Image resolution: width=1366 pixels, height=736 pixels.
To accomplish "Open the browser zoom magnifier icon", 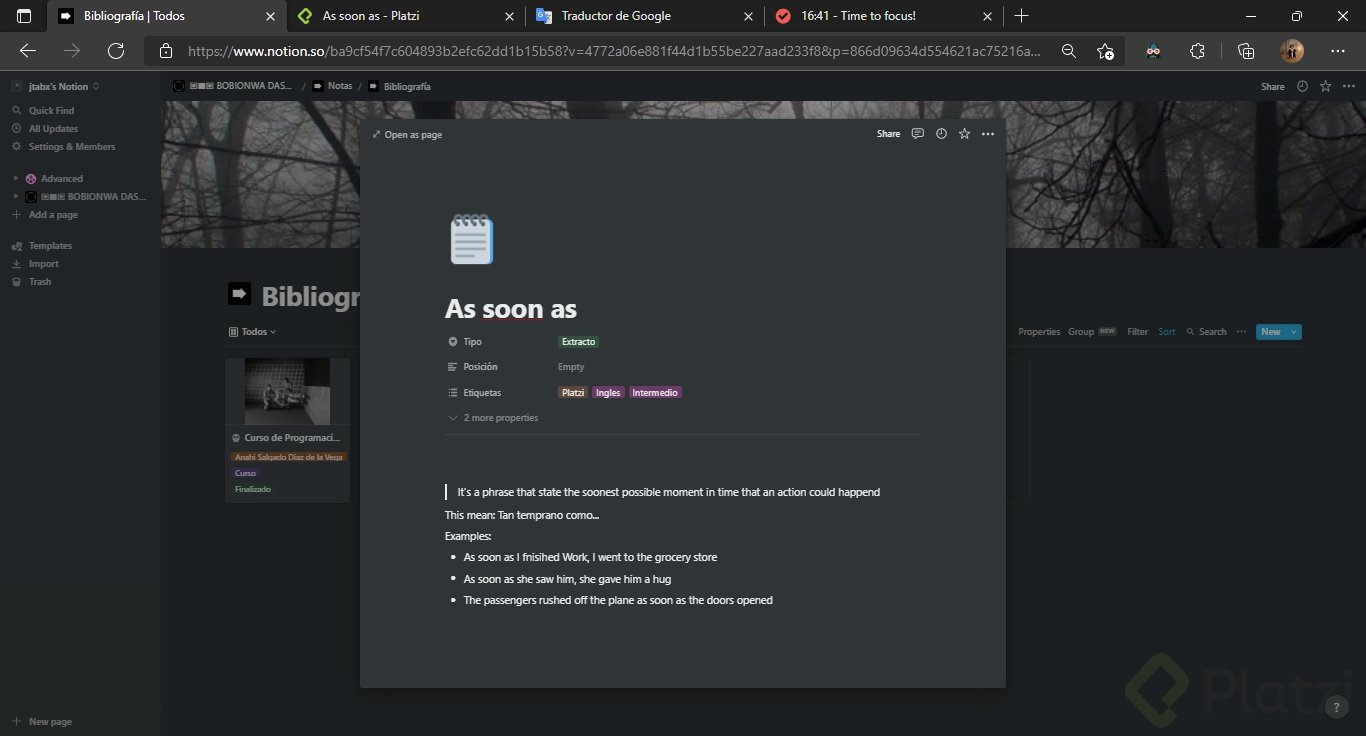I will [1069, 51].
